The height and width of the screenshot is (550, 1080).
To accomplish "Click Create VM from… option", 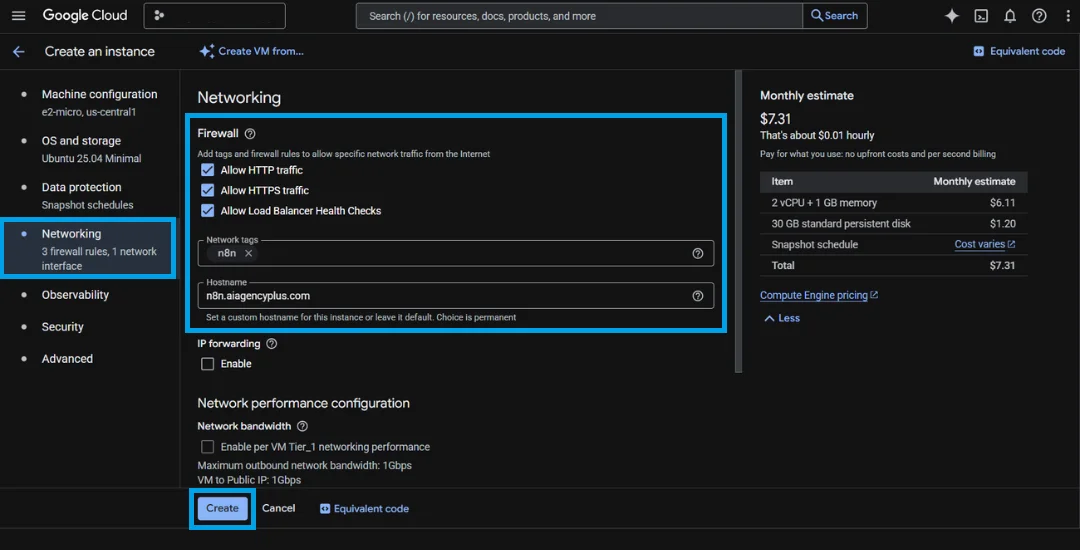I will pyautogui.click(x=251, y=52).
